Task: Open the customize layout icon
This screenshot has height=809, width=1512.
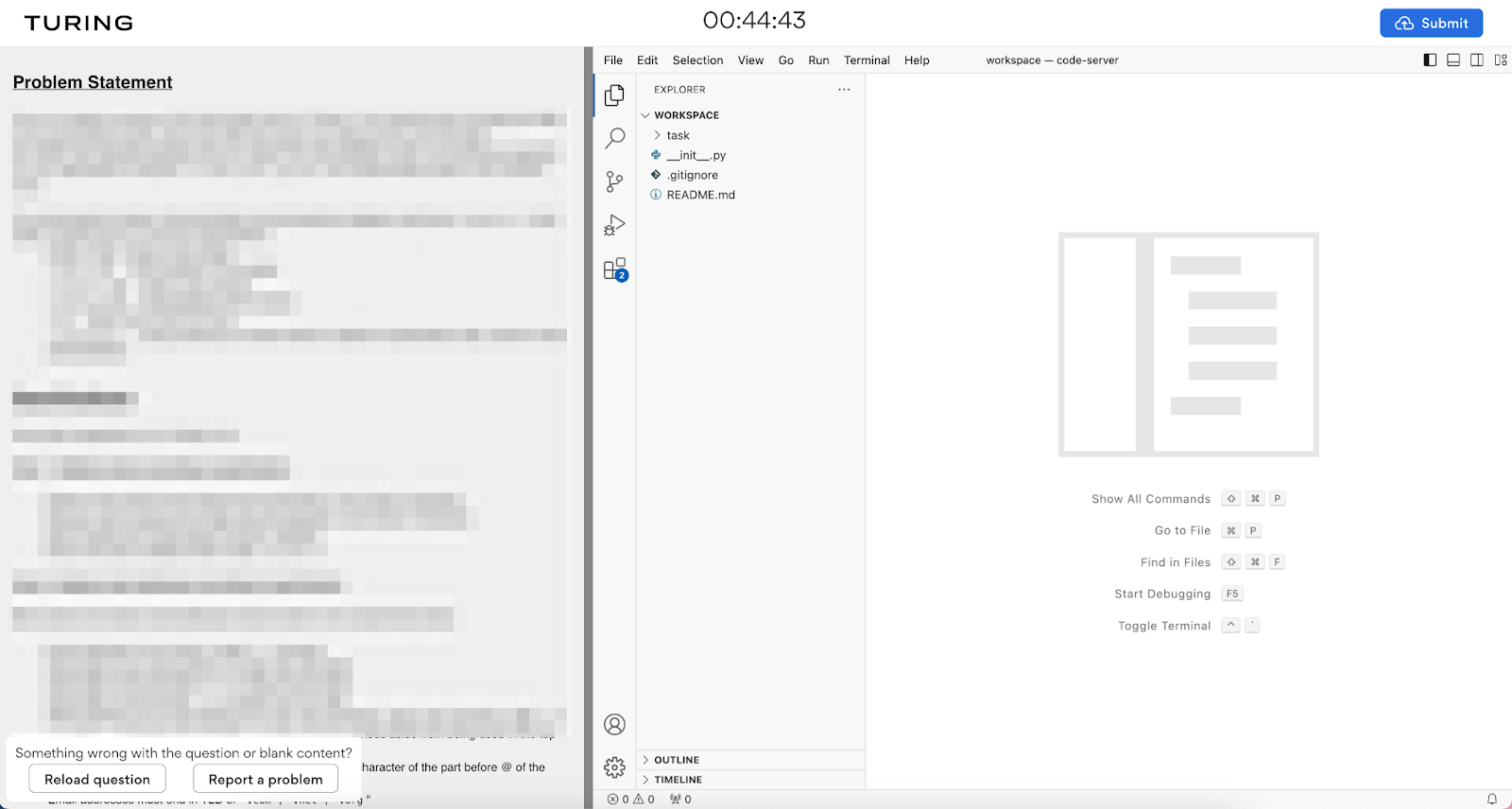Action: (1501, 60)
